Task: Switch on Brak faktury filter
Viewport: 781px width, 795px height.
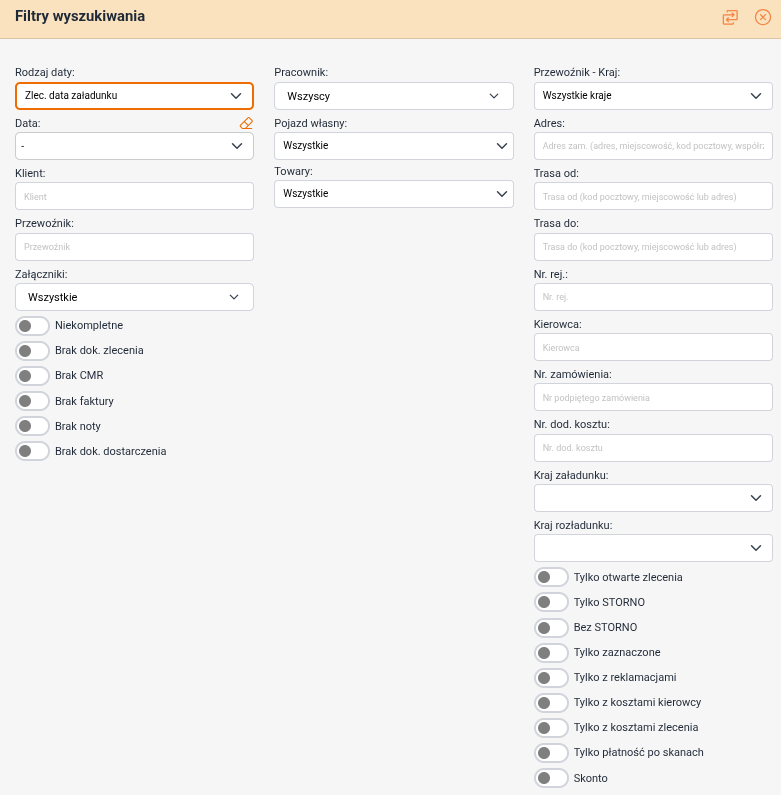Action: click(33, 401)
